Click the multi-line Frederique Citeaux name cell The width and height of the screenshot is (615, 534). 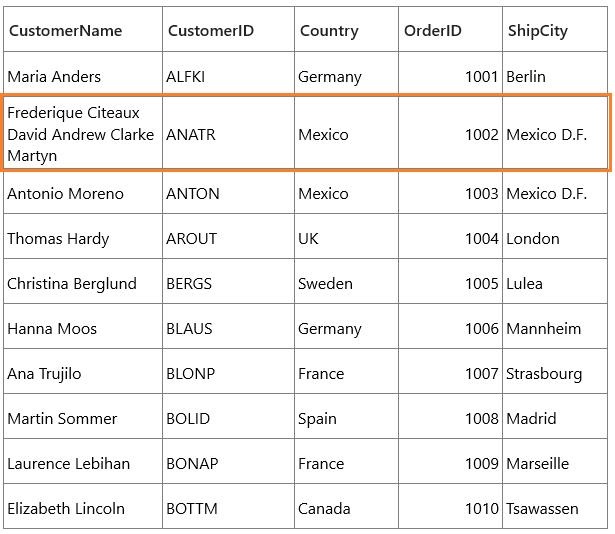tap(83, 134)
